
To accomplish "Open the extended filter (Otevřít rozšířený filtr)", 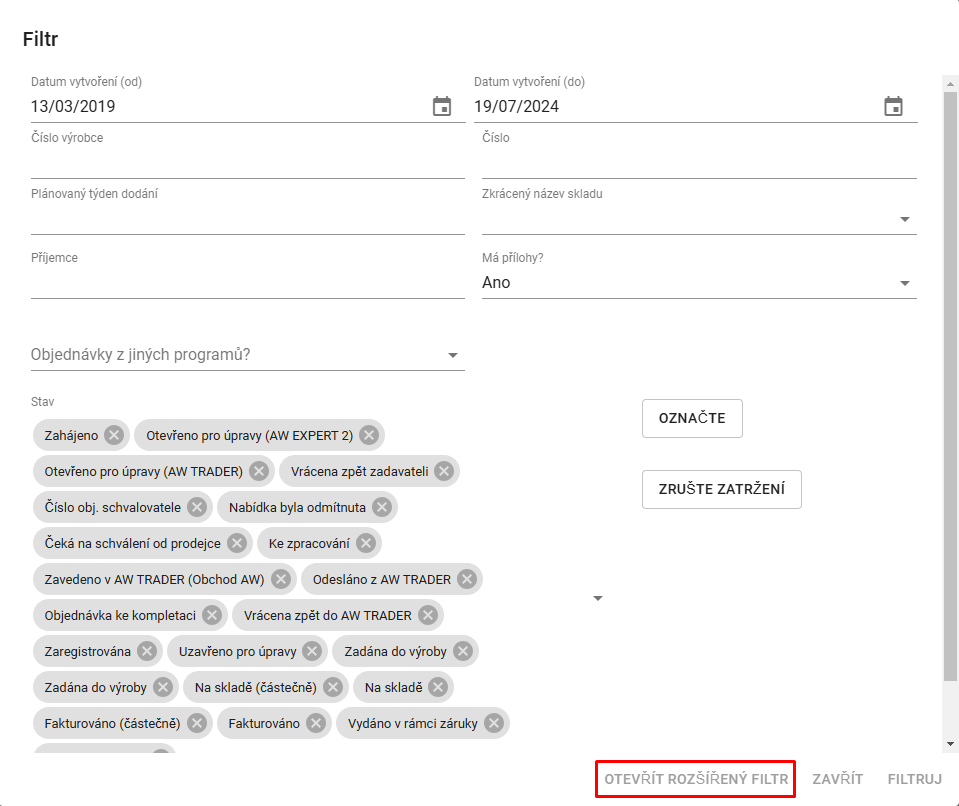I will point(696,779).
